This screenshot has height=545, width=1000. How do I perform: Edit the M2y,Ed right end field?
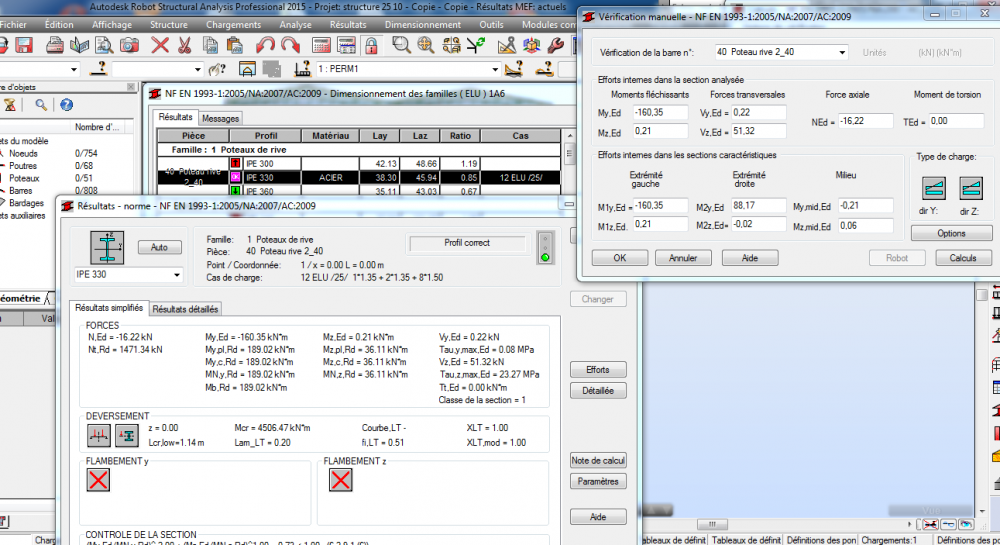pyautogui.click(x=758, y=205)
